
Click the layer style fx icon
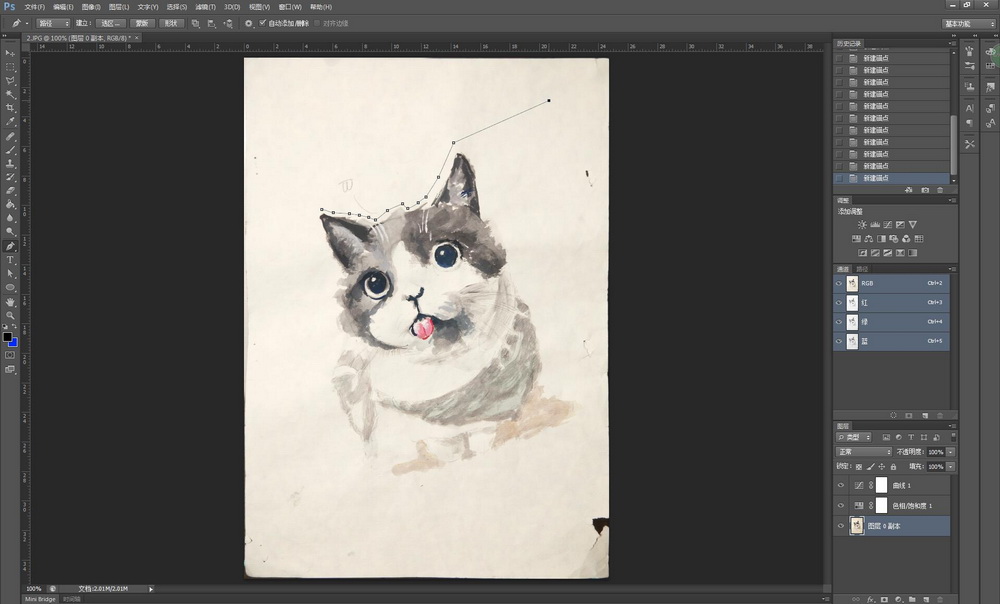(x=871, y=600)
